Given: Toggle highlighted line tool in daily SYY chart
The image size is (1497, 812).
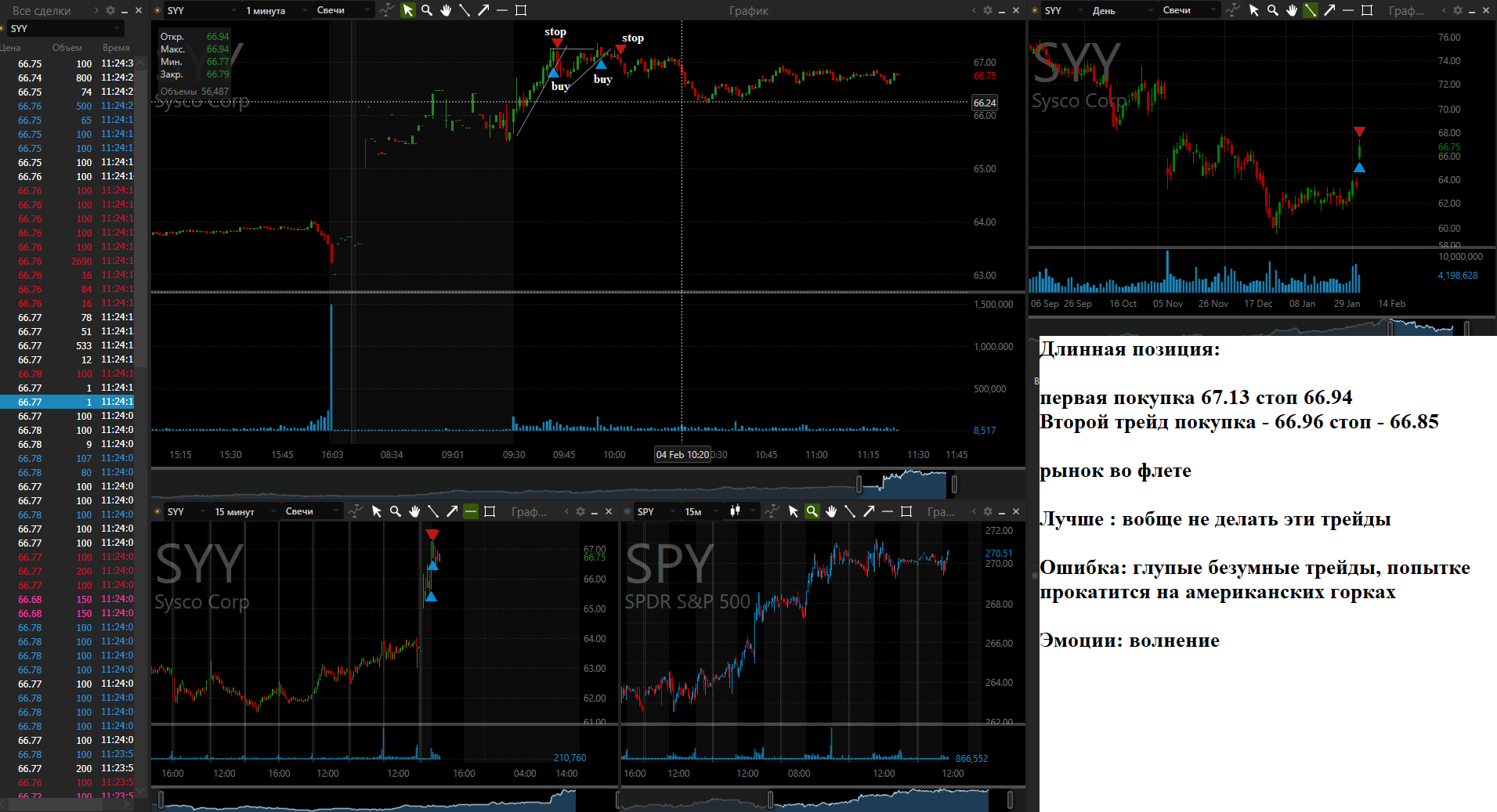Looking at the screenshot, I should click(1311, 10).
